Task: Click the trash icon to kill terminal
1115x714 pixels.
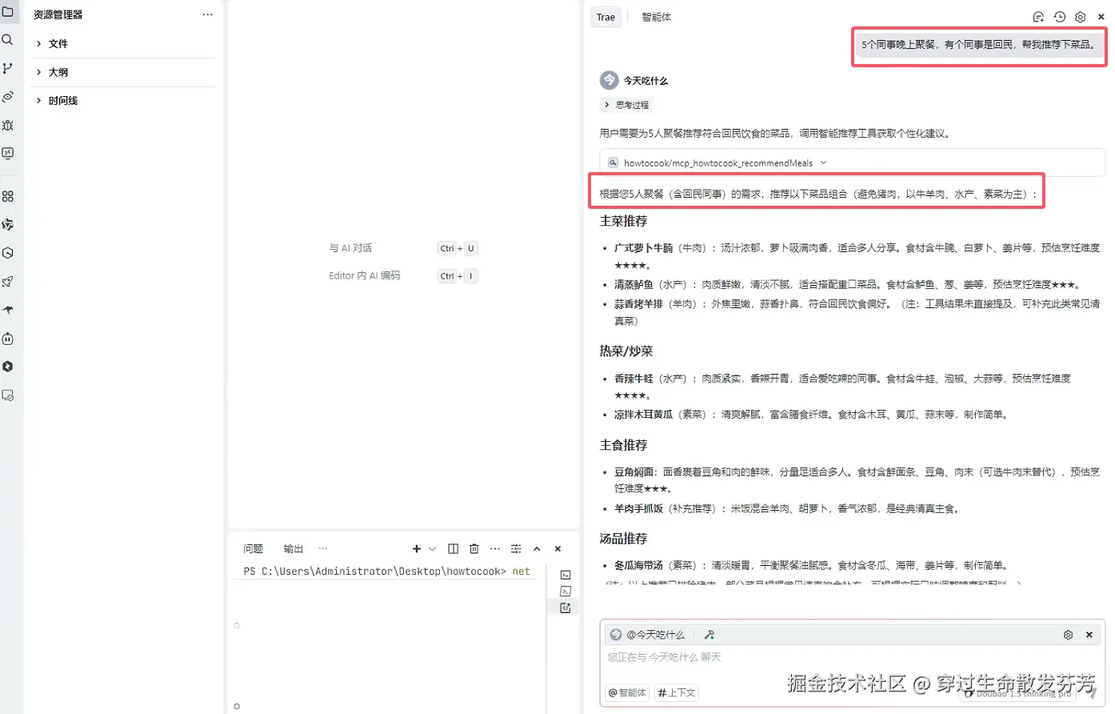Action: 474,548
